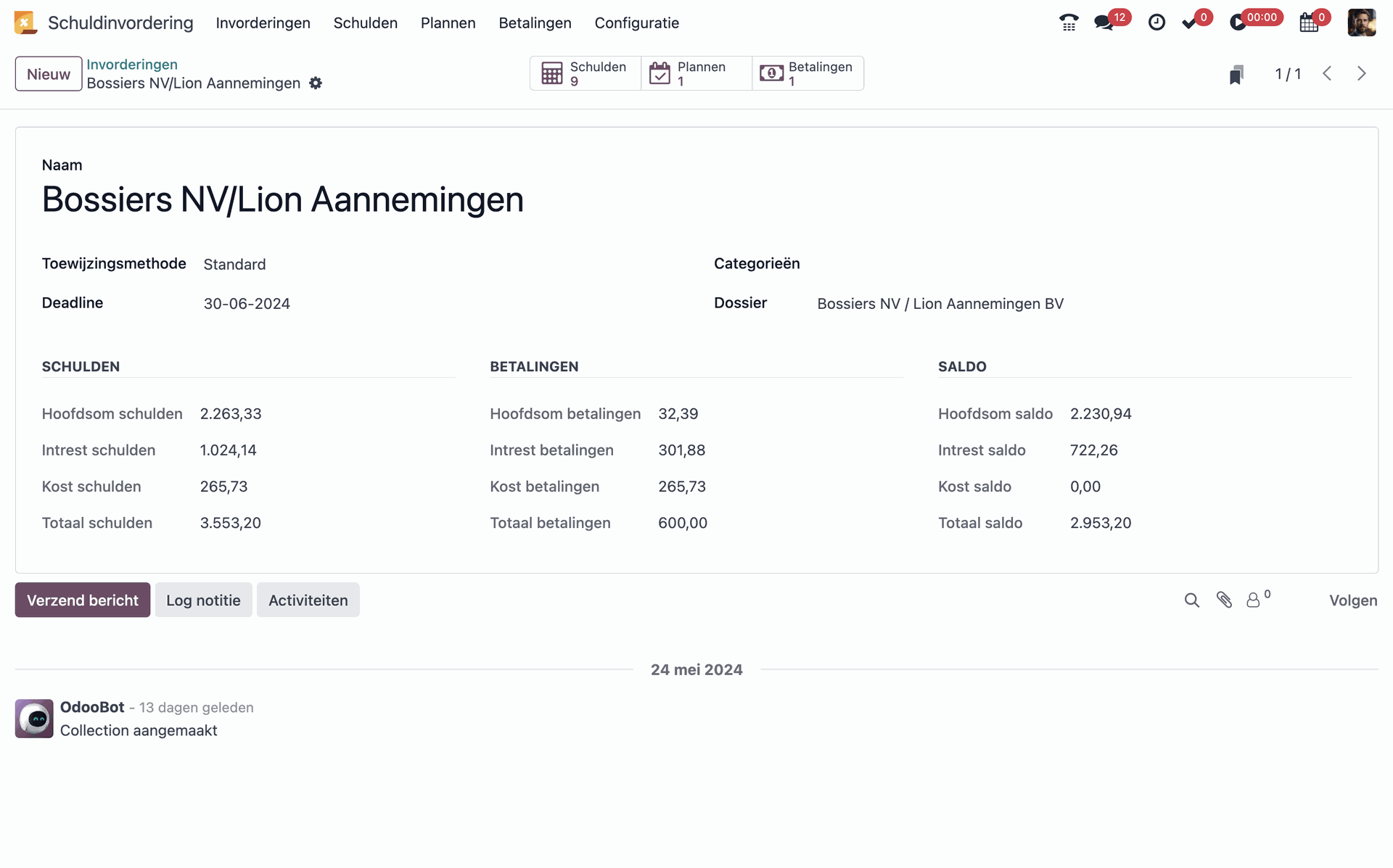Start the timer showing 00:00

(1238, 22)
